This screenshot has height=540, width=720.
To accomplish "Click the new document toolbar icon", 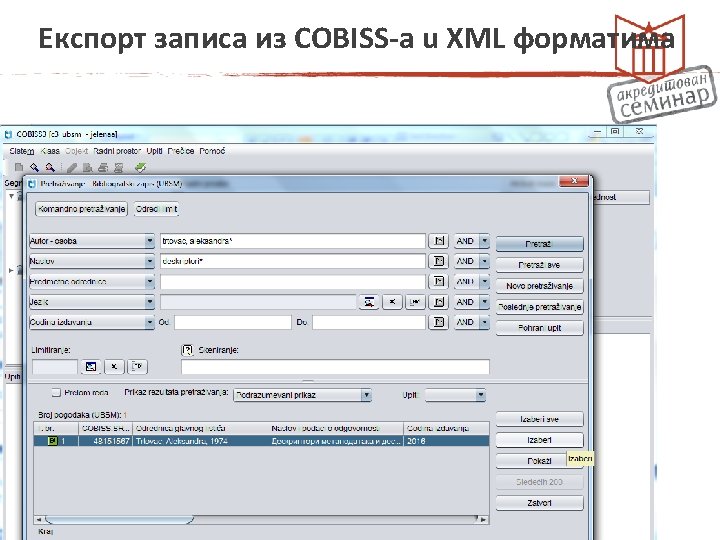I will point(19,167).
